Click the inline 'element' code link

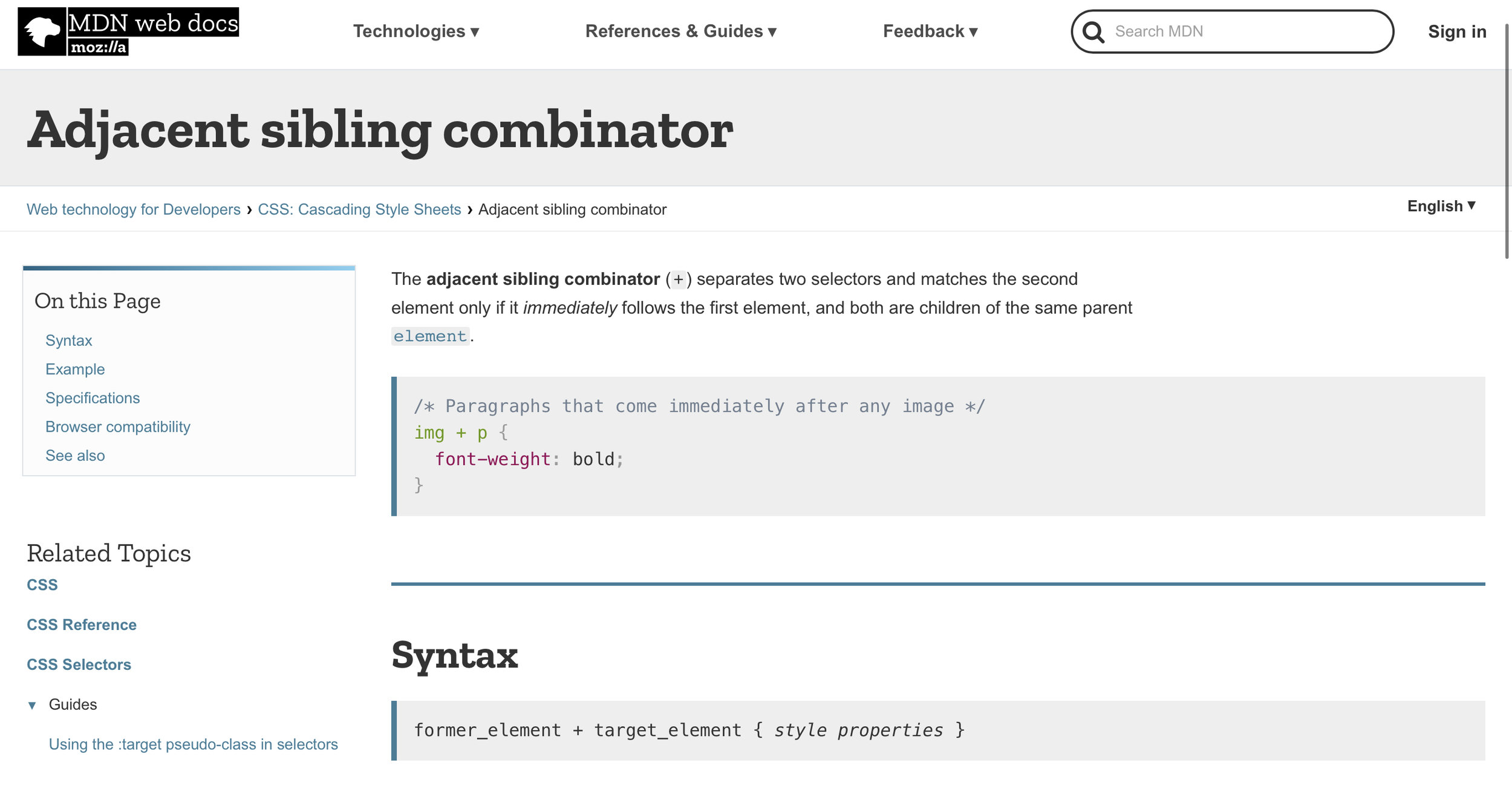click(x=430, y=336)
